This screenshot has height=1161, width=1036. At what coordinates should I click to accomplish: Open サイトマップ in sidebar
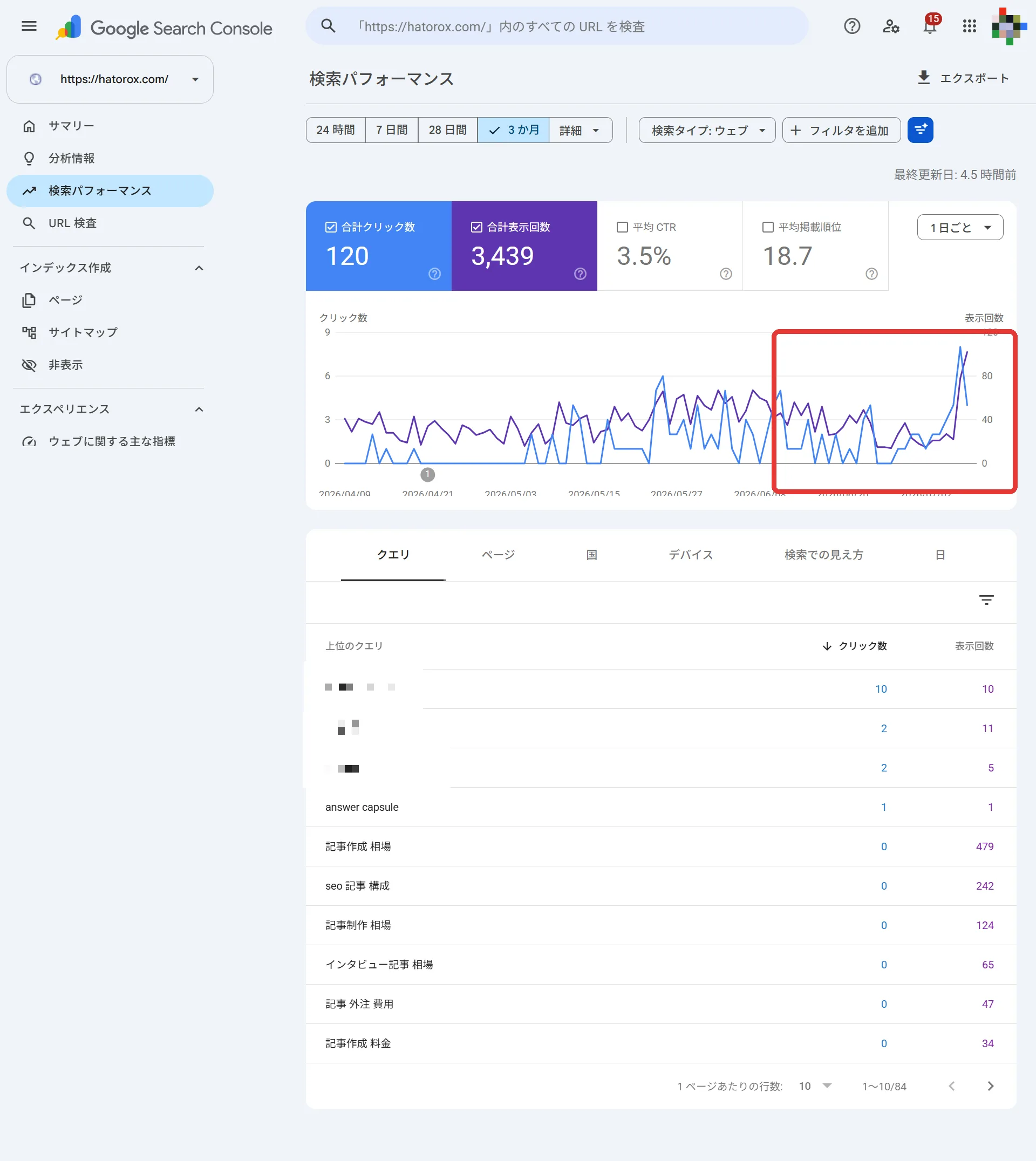(110, 332)
